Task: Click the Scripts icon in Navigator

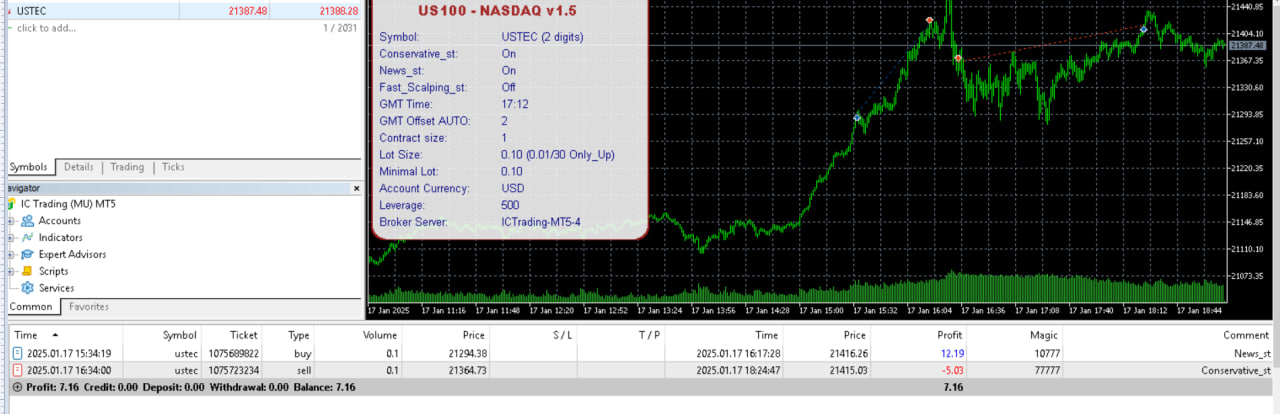Action: pos(28,271)
